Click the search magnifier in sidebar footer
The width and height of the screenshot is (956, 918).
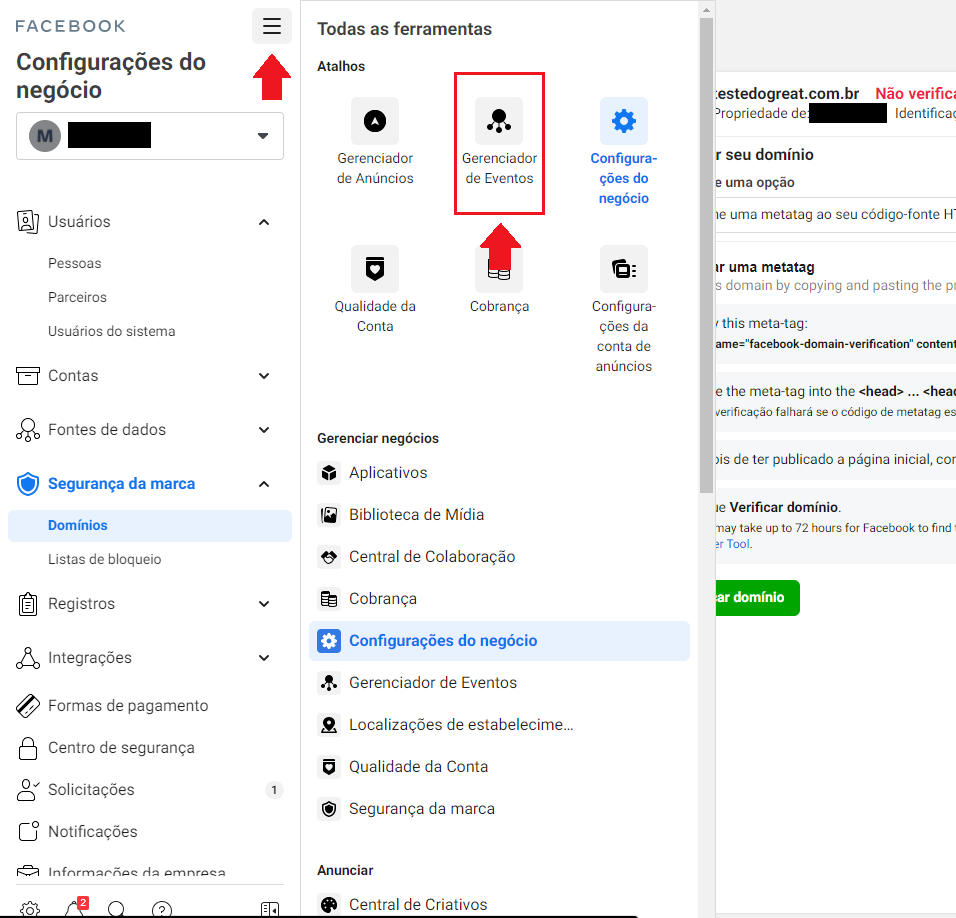pos(116,909)
